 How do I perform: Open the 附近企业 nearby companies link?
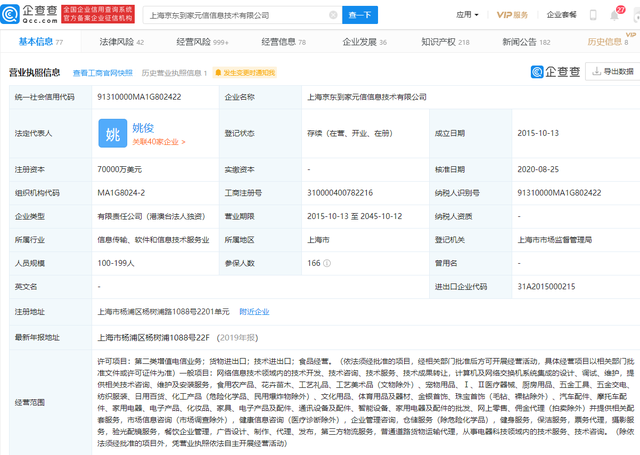pos(254,311)
